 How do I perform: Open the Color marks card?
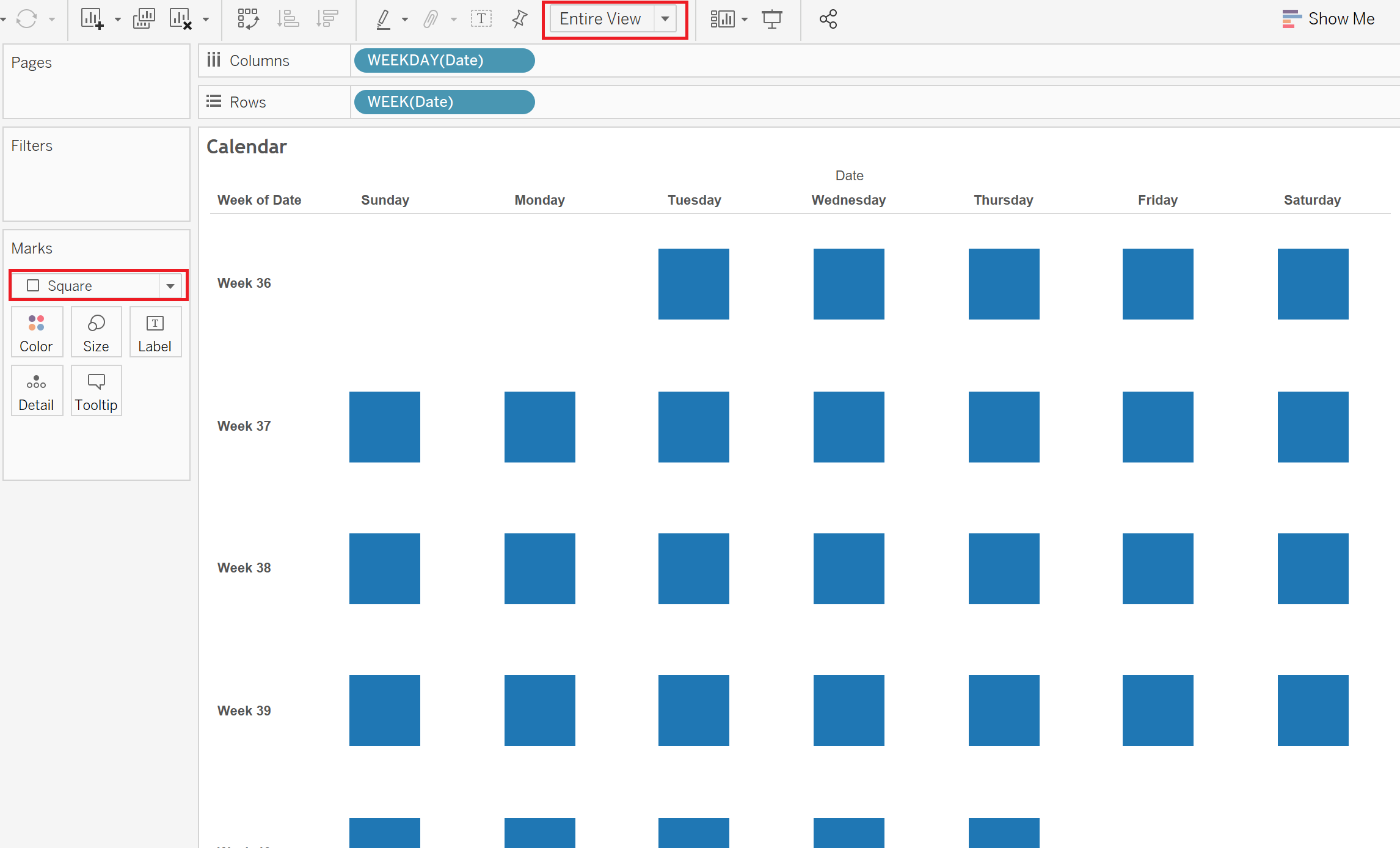(x=37, y=332)
